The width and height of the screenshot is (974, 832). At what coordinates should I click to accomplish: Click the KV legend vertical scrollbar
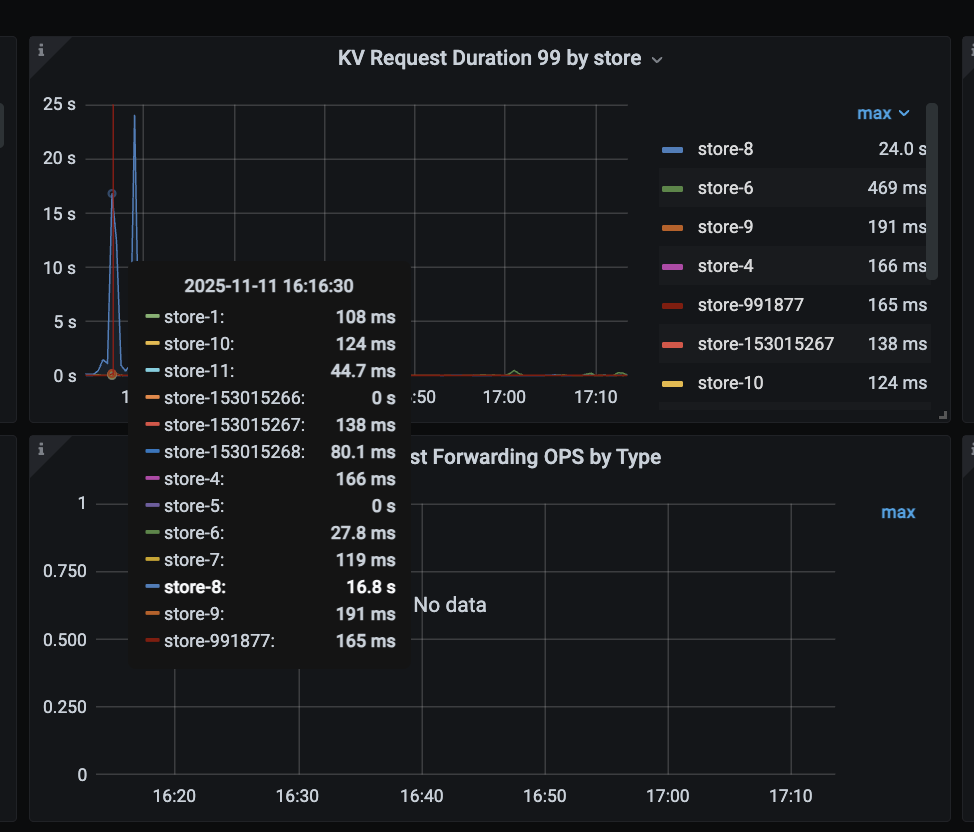(931, 190)
